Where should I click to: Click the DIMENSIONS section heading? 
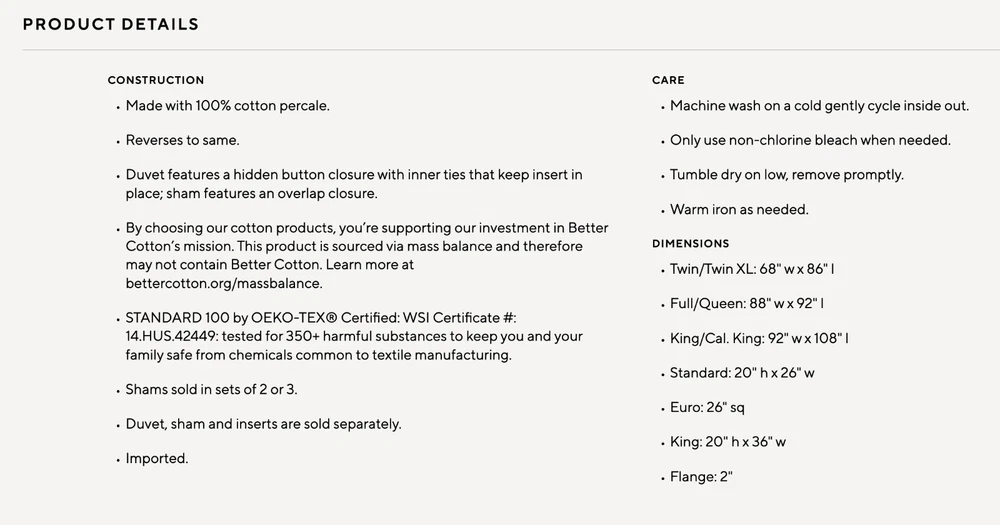point(691,243)
